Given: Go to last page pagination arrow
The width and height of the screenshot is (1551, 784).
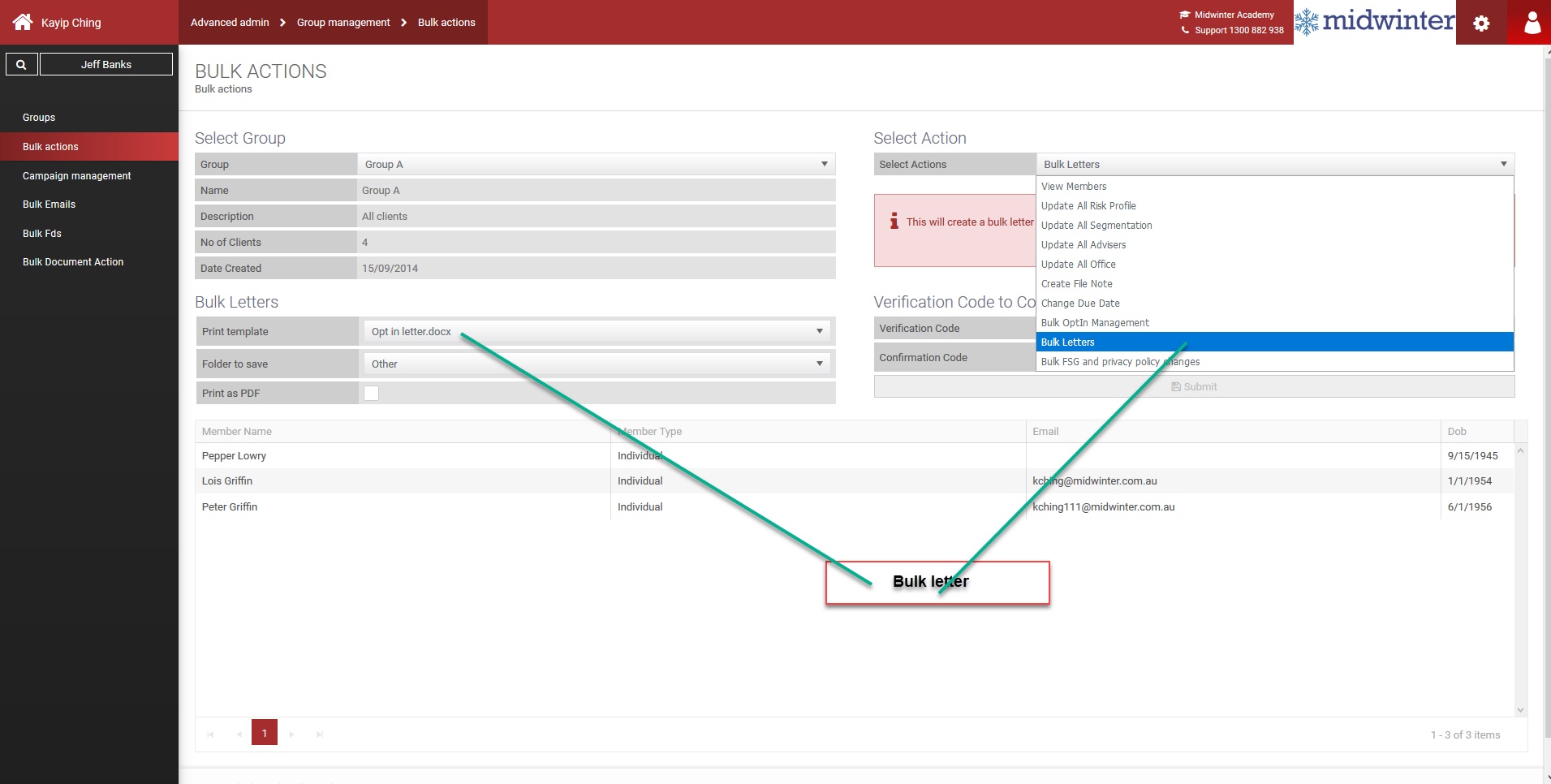Looking at the screenshot, I should [320, 734].
